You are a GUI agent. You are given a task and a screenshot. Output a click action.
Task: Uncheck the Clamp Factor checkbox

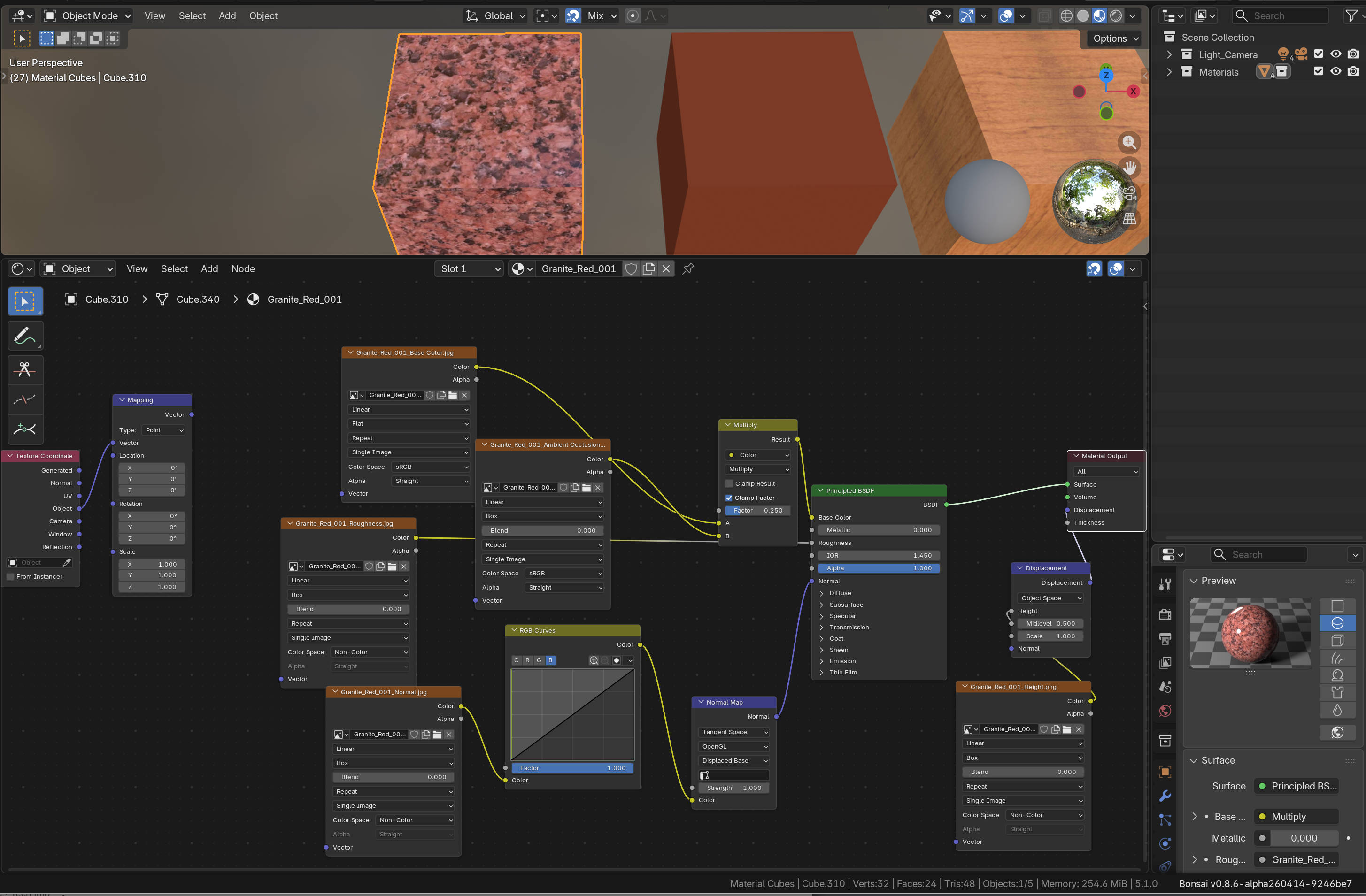[729, 498]
